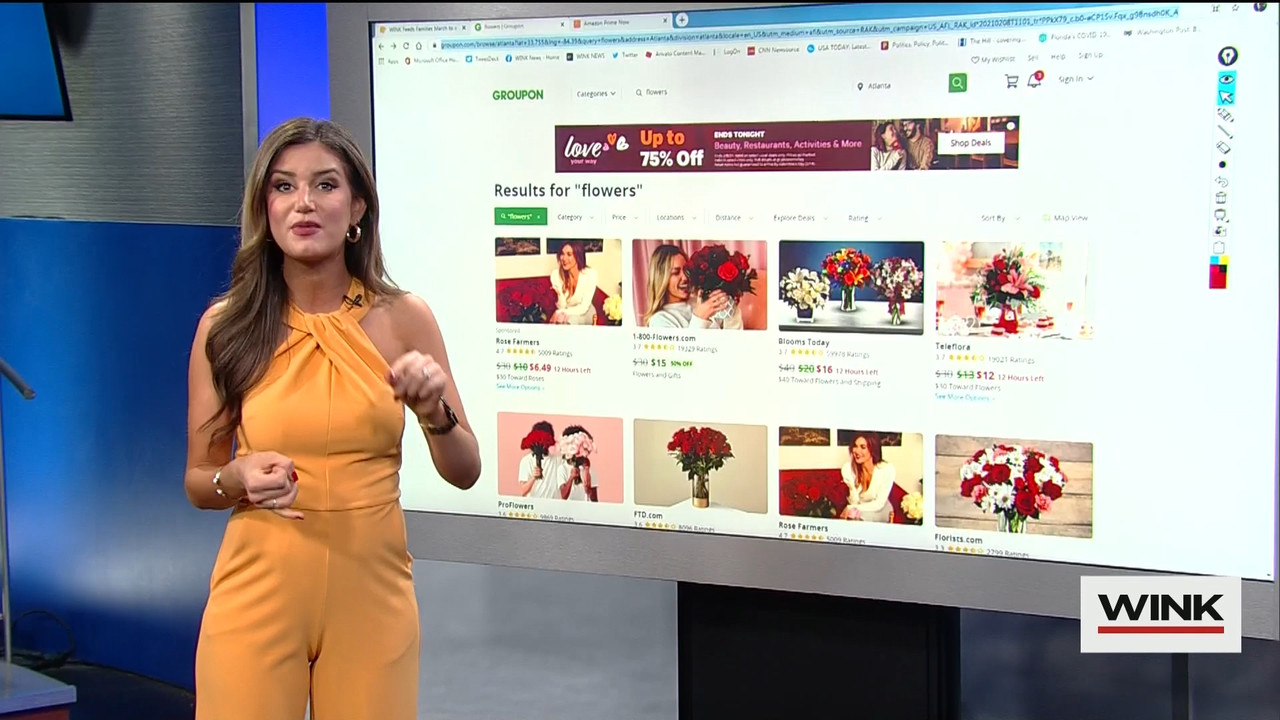
Task: Click the browser home icon
Action: (419, 46)
